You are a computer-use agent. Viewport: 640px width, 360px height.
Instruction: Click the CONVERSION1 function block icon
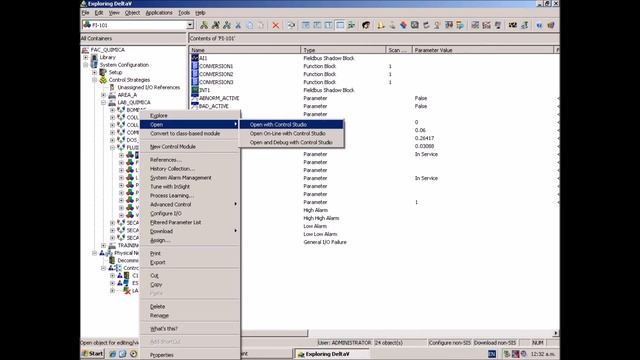pos(195,66)
